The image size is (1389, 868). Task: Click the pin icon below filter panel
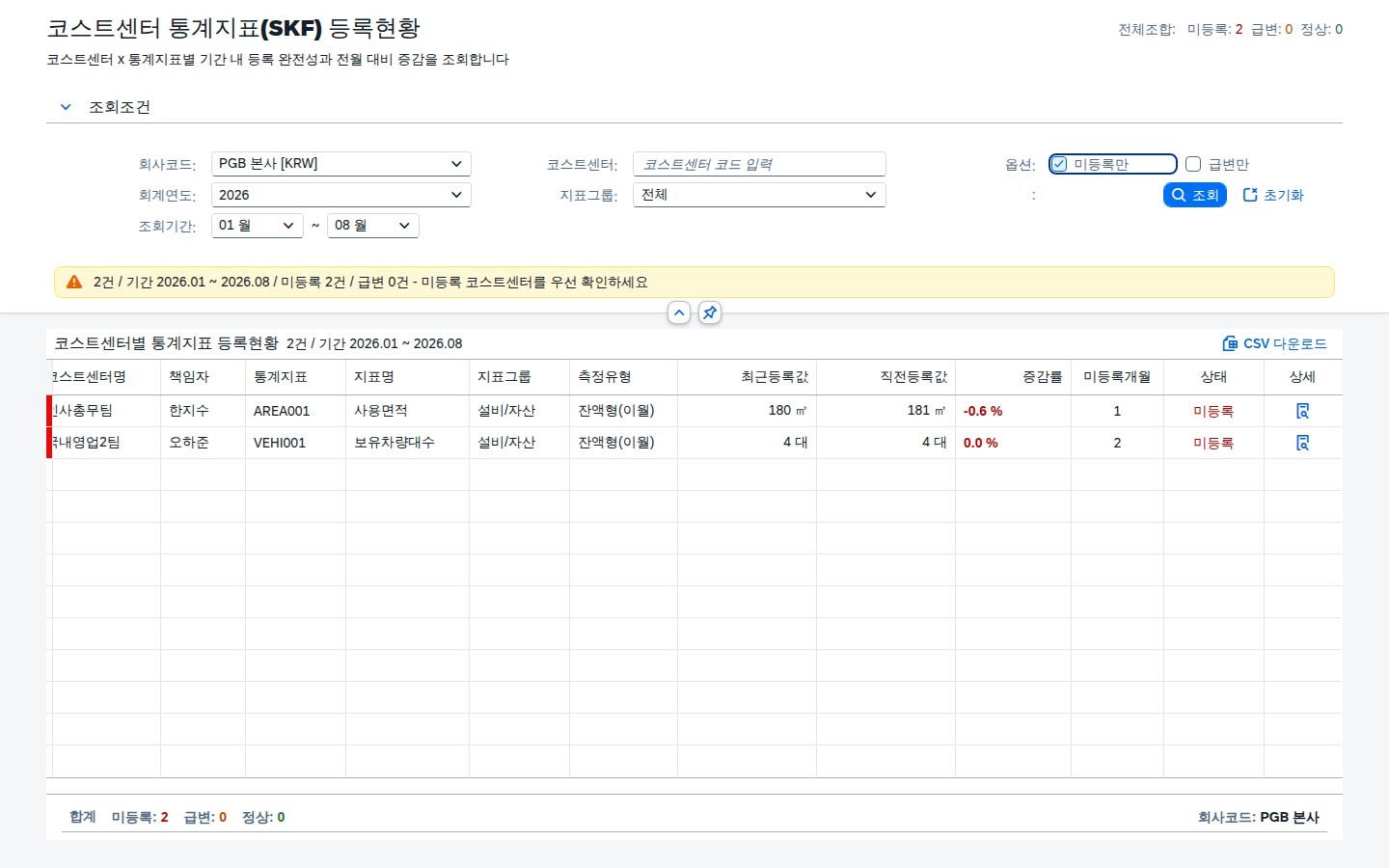tap(710, 312)
